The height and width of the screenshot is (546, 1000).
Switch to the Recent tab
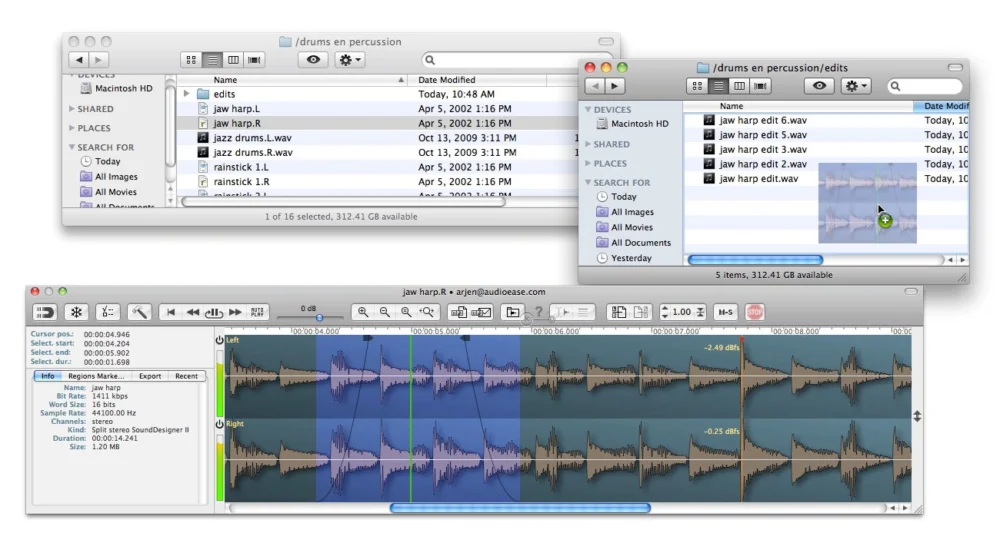186,376
